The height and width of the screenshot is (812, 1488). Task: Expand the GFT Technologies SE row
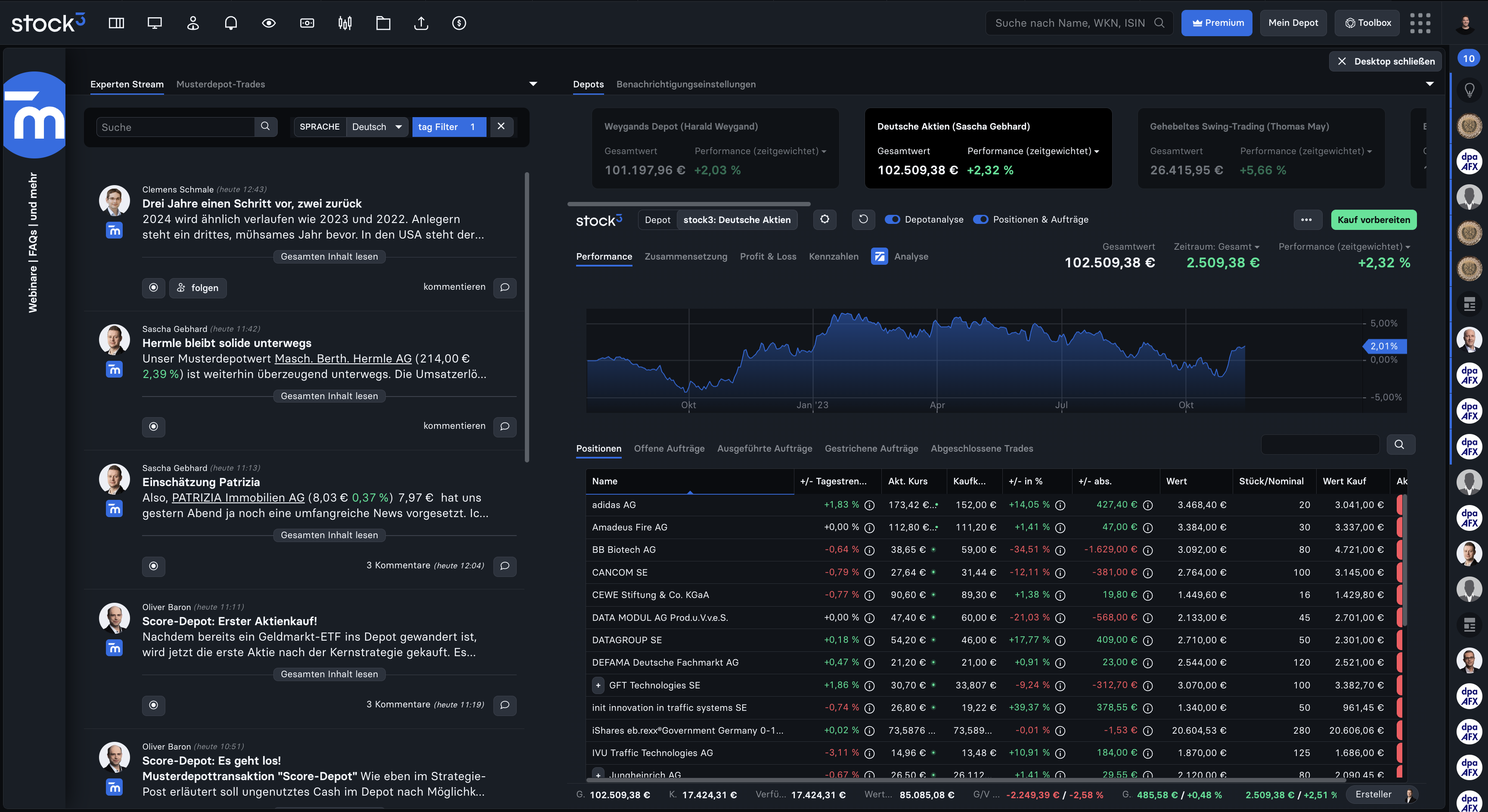point(598,685)
